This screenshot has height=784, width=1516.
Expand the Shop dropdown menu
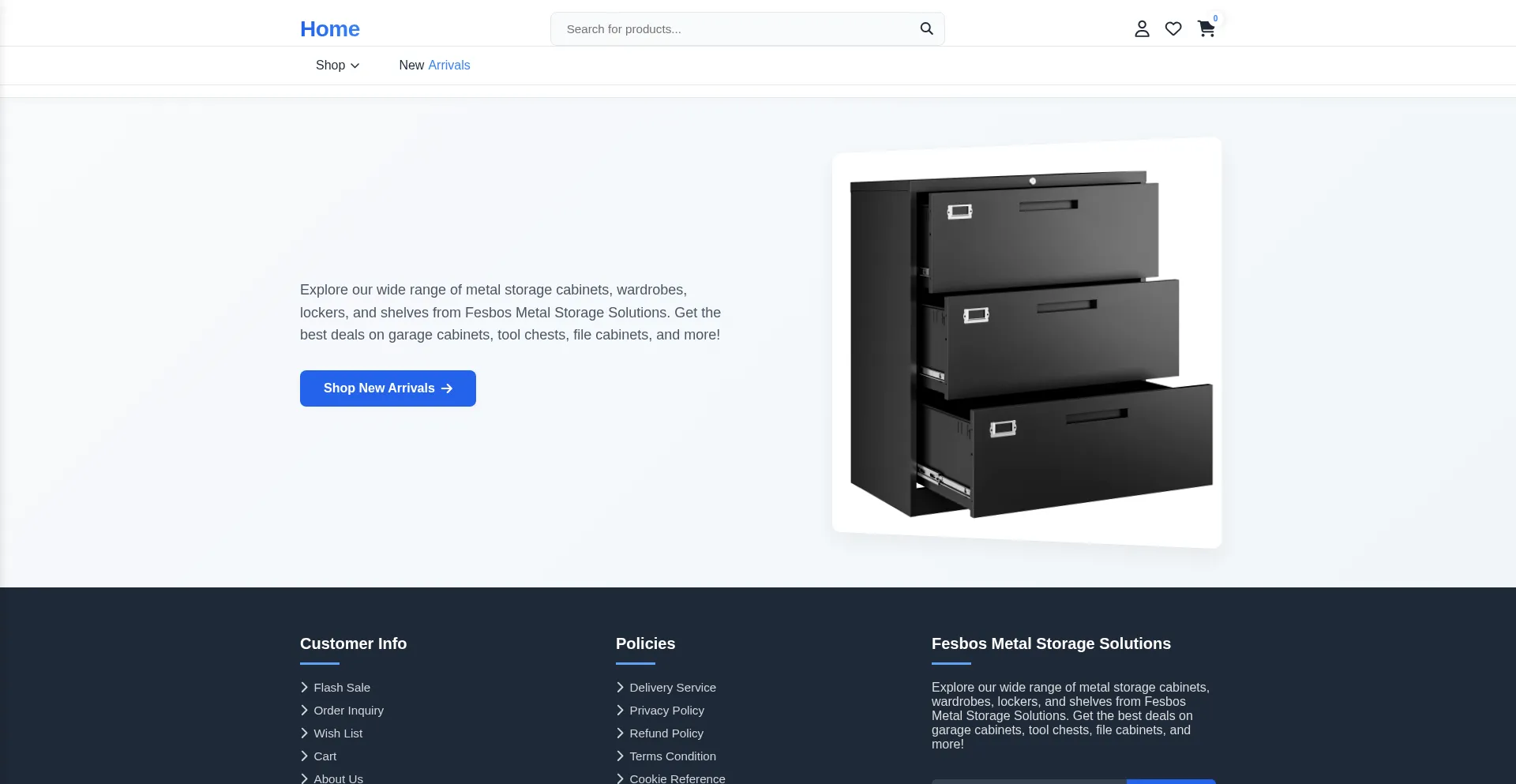(x=337, y=66)
